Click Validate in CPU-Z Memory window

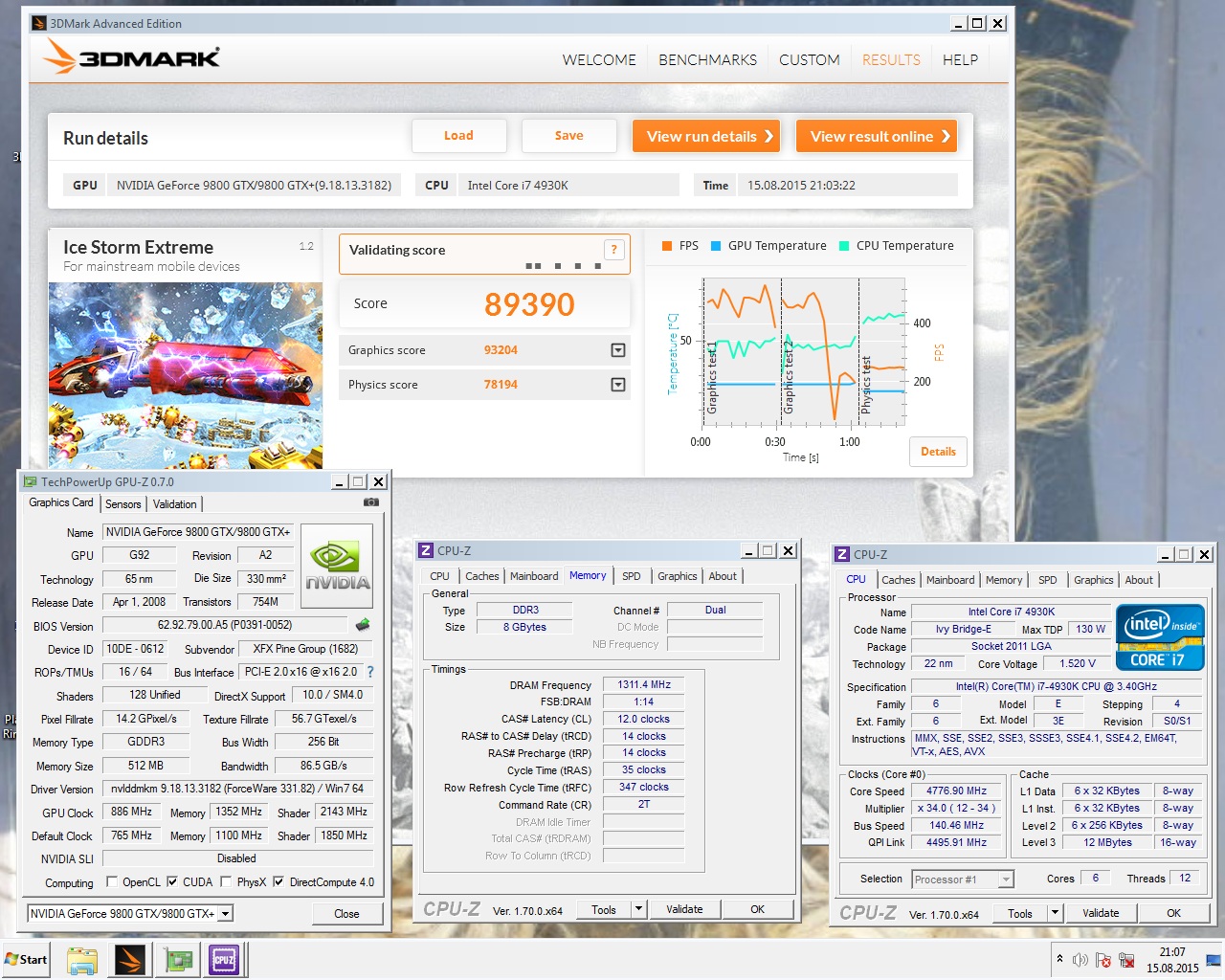684,909
